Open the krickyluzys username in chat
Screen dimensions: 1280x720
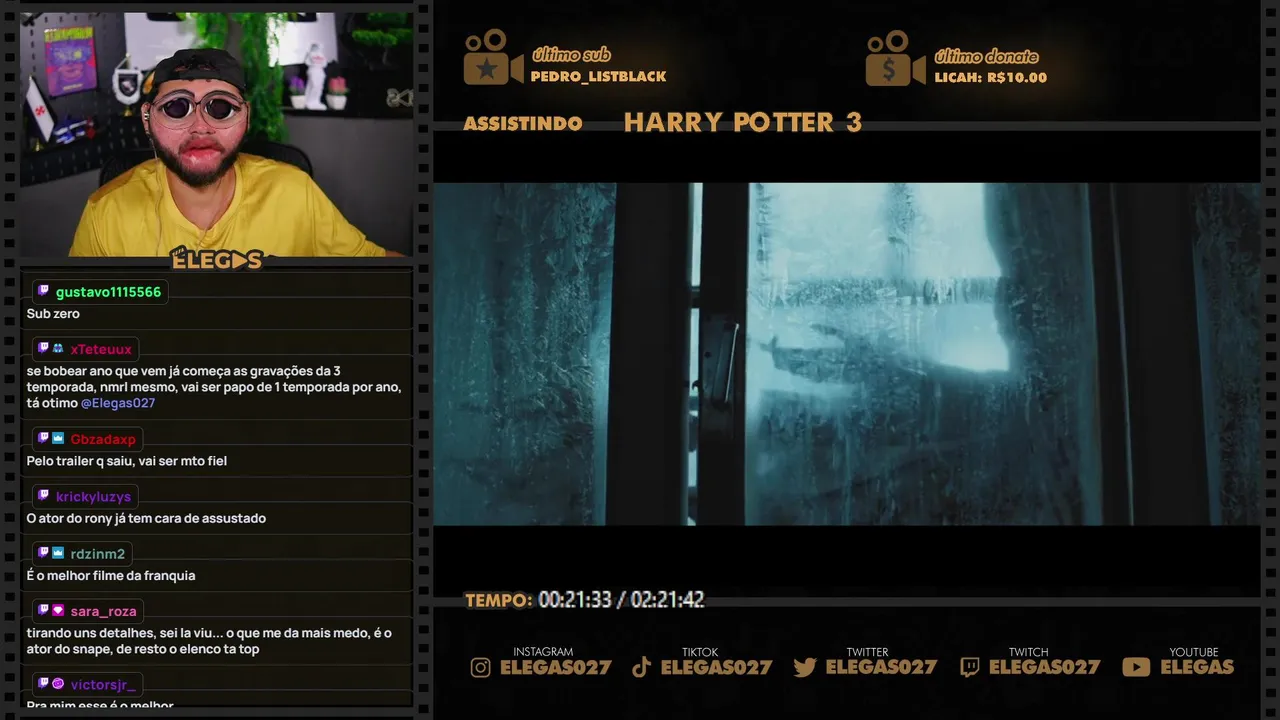click(x=93, y=497)
